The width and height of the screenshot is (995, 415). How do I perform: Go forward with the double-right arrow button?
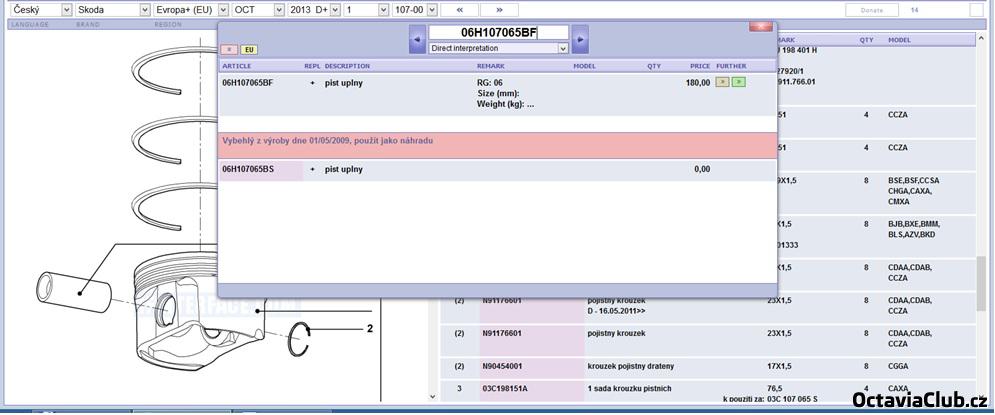point(500,9)
